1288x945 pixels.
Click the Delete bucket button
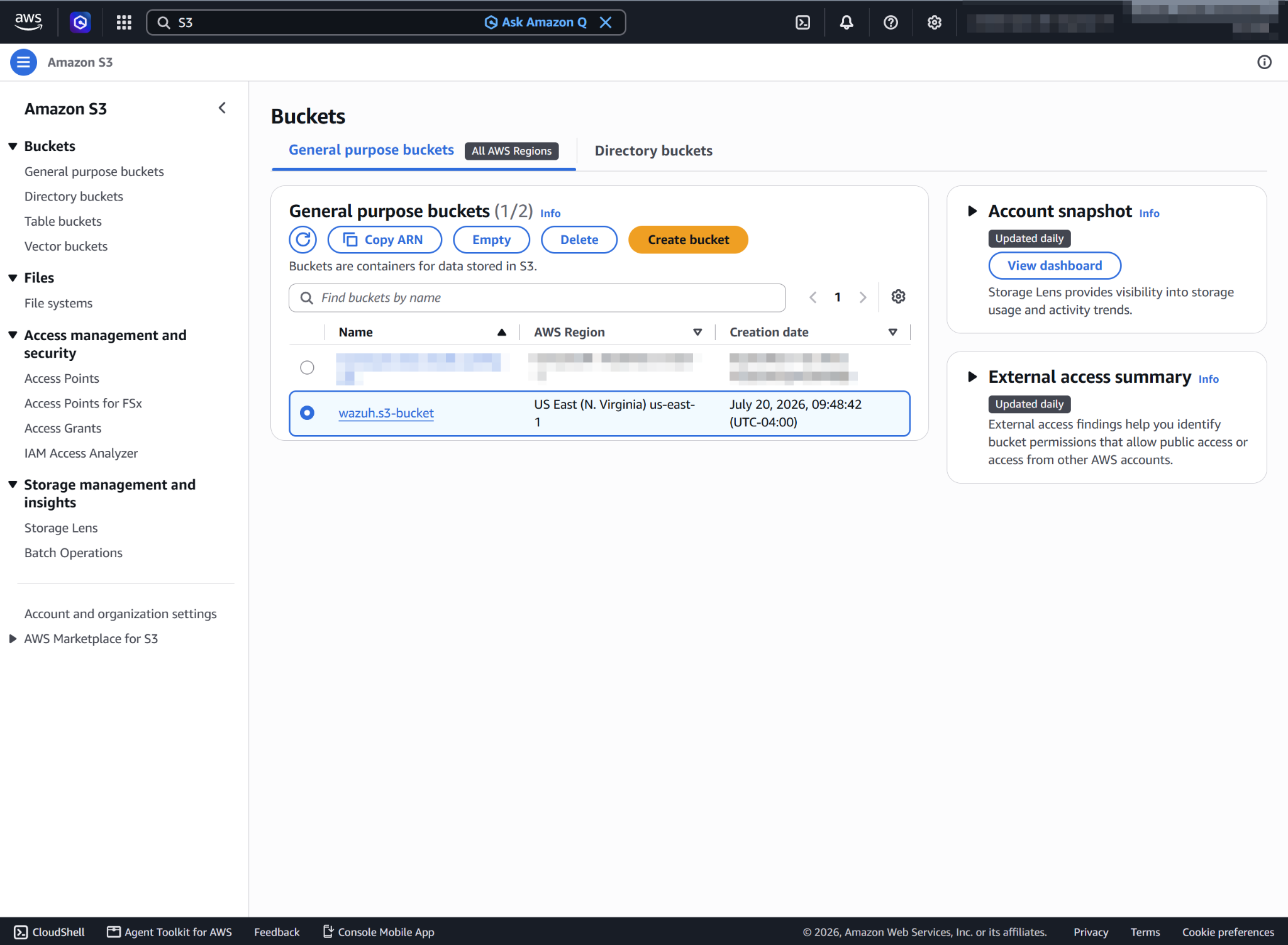(579, 240)
